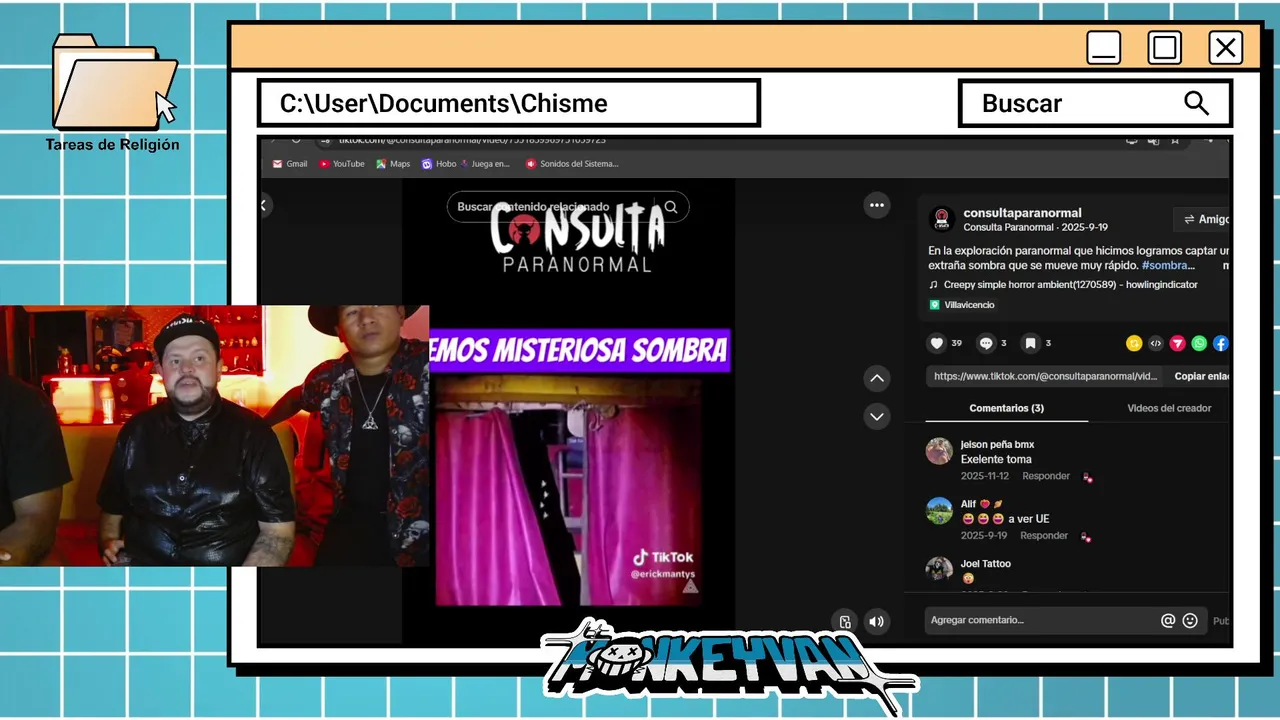Repost using the yellow repost icon
The image size is (1280, 720).
[1134, 343]
